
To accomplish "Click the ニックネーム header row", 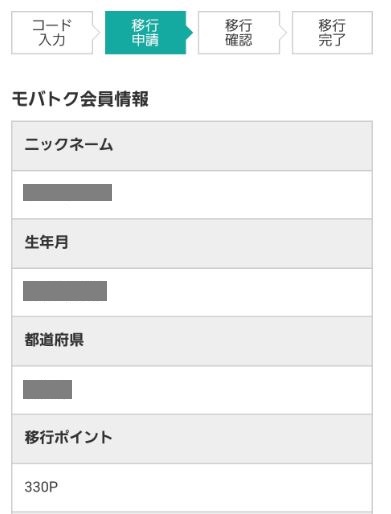I will (192, 146).
